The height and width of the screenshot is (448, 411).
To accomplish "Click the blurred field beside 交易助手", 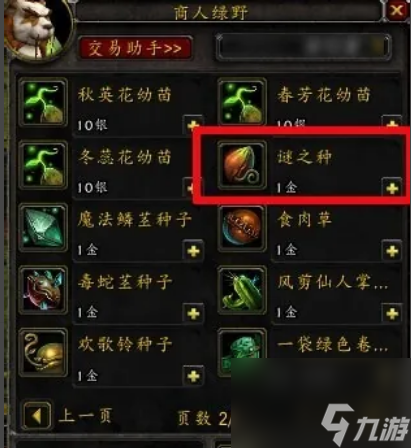I will tap(303, 47).
